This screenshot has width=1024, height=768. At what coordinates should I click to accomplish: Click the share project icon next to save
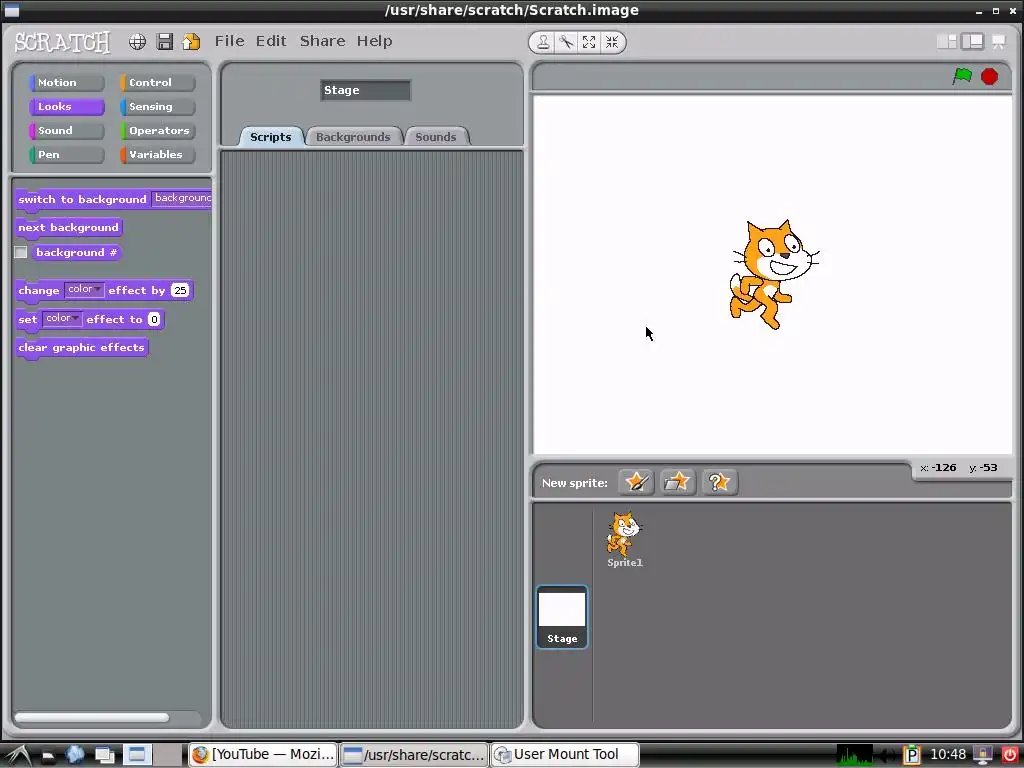coord(191,42)
